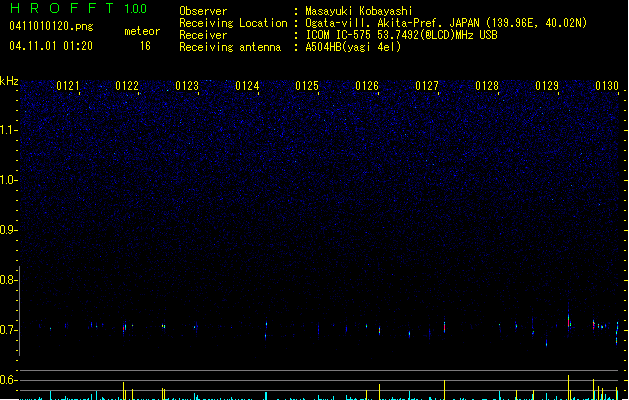Image resolution: width=629 pixels, height=400 pixels.
Task: Click time marker 0122
Action: [127, 86]
